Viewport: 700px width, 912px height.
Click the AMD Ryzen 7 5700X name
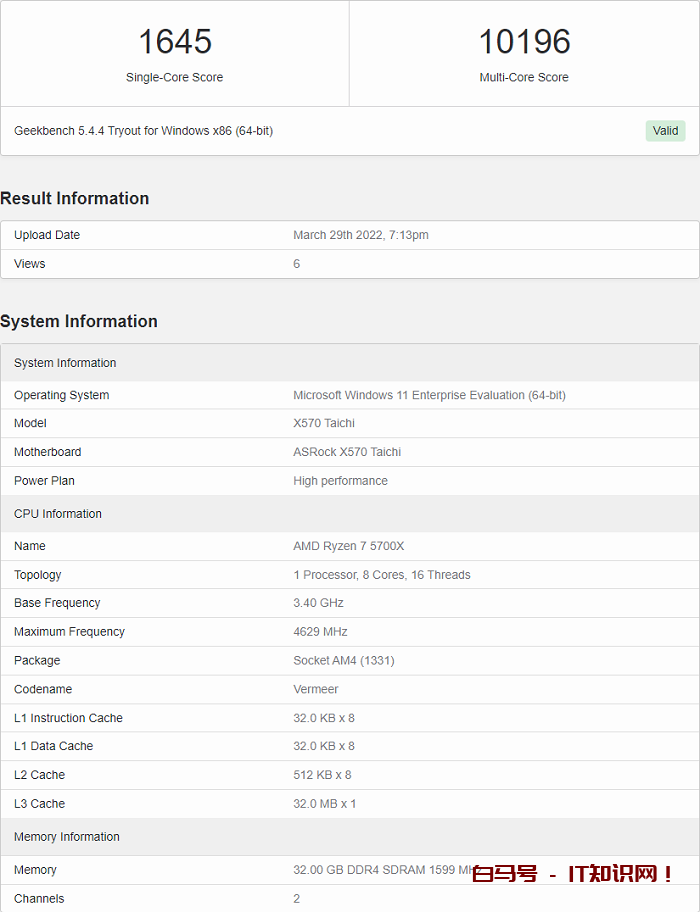[348, 546]
